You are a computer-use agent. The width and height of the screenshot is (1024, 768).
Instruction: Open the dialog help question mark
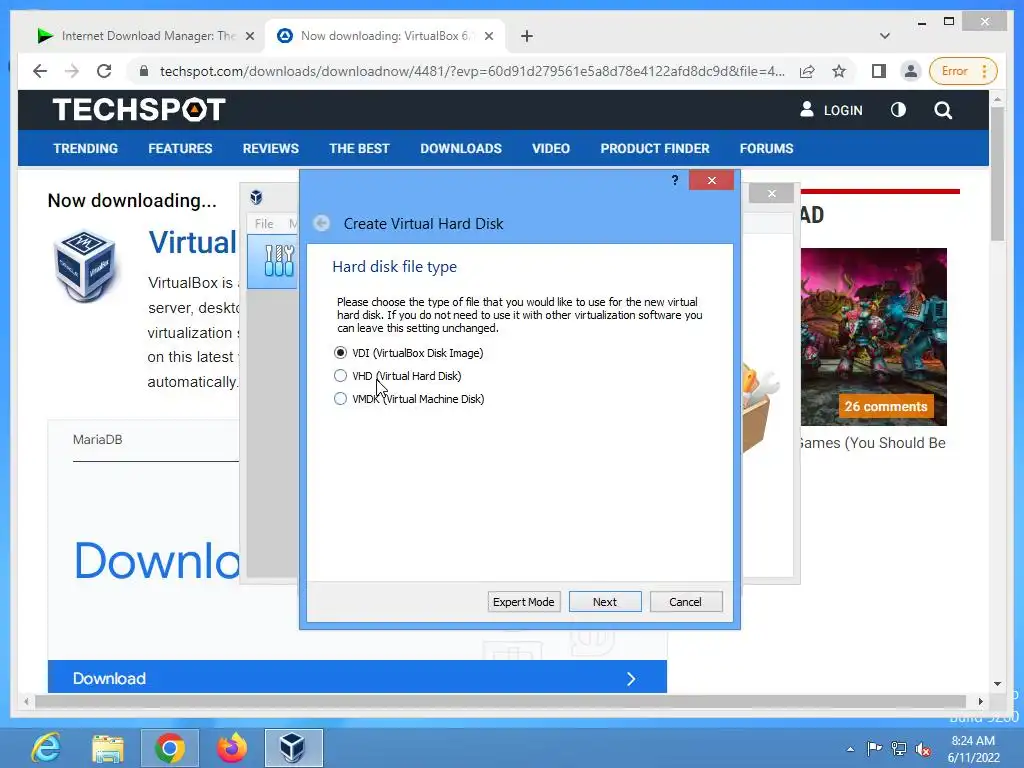pos(675,180)
